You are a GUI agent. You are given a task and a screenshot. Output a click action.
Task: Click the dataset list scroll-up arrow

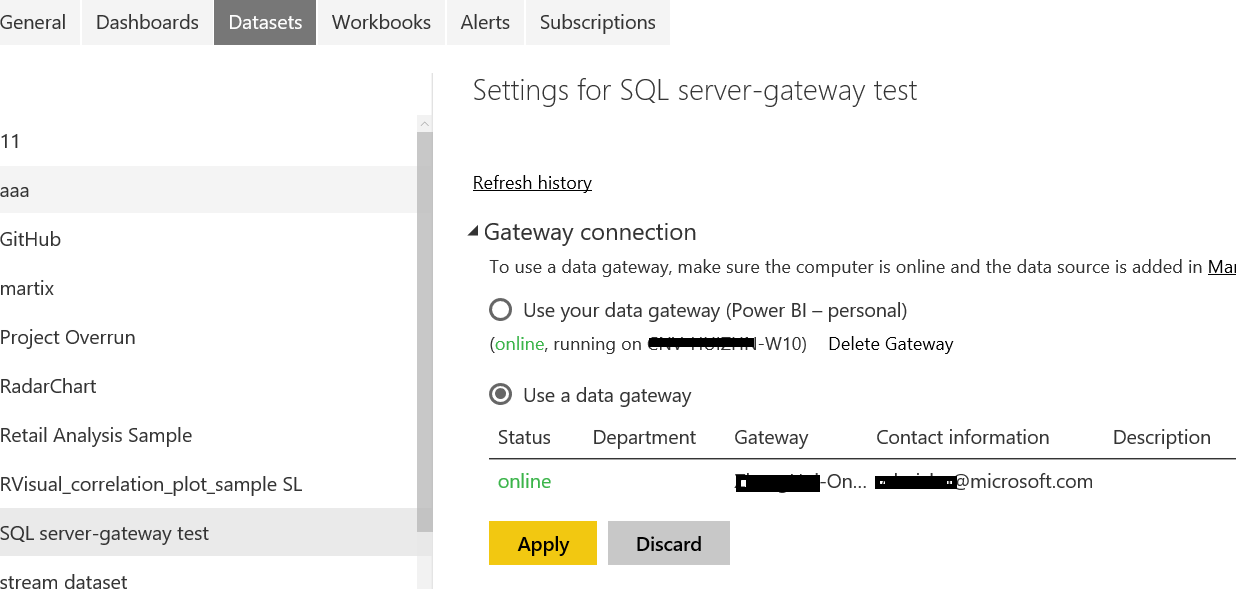[425, 124]
